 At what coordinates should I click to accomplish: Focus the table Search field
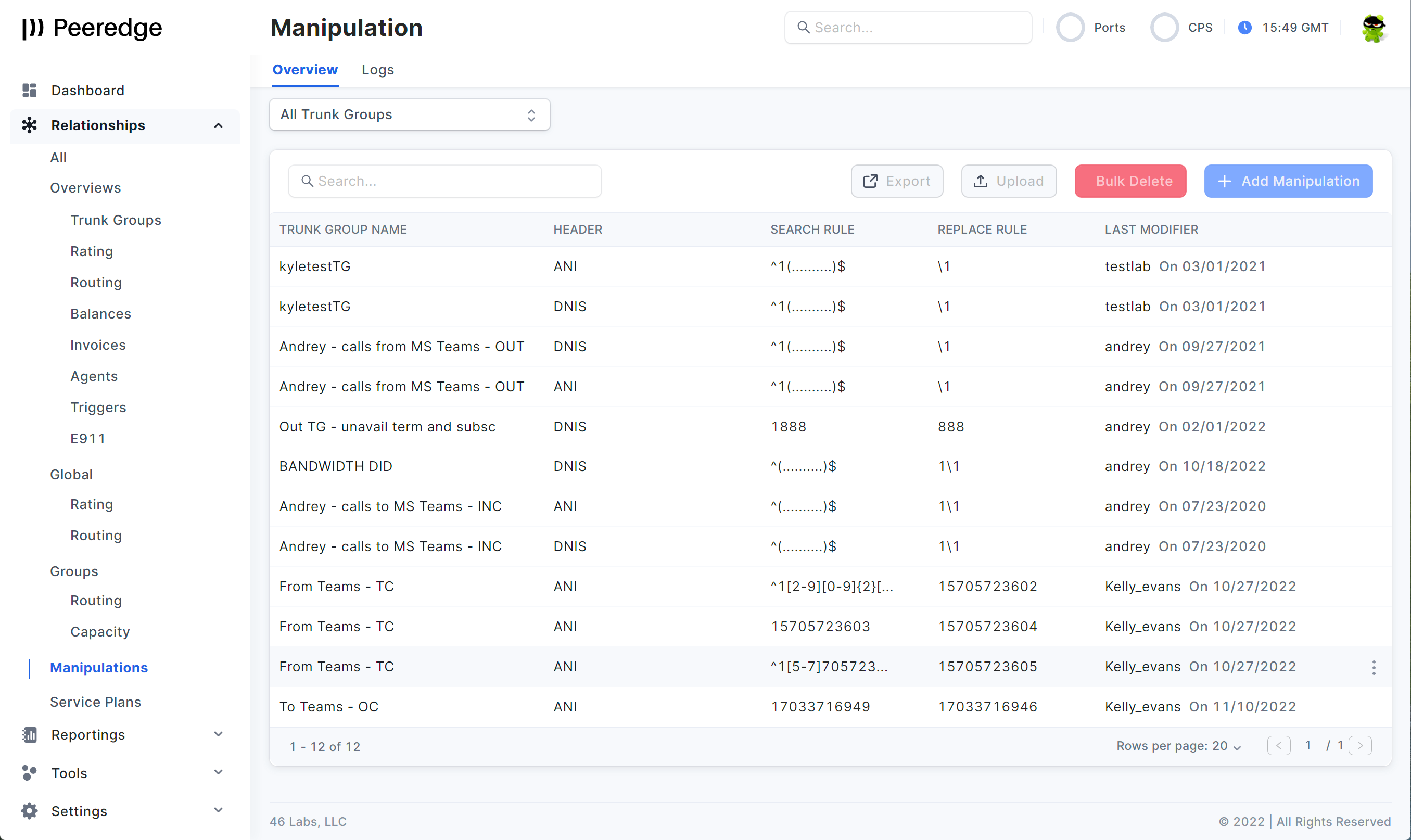coord(444,181)
